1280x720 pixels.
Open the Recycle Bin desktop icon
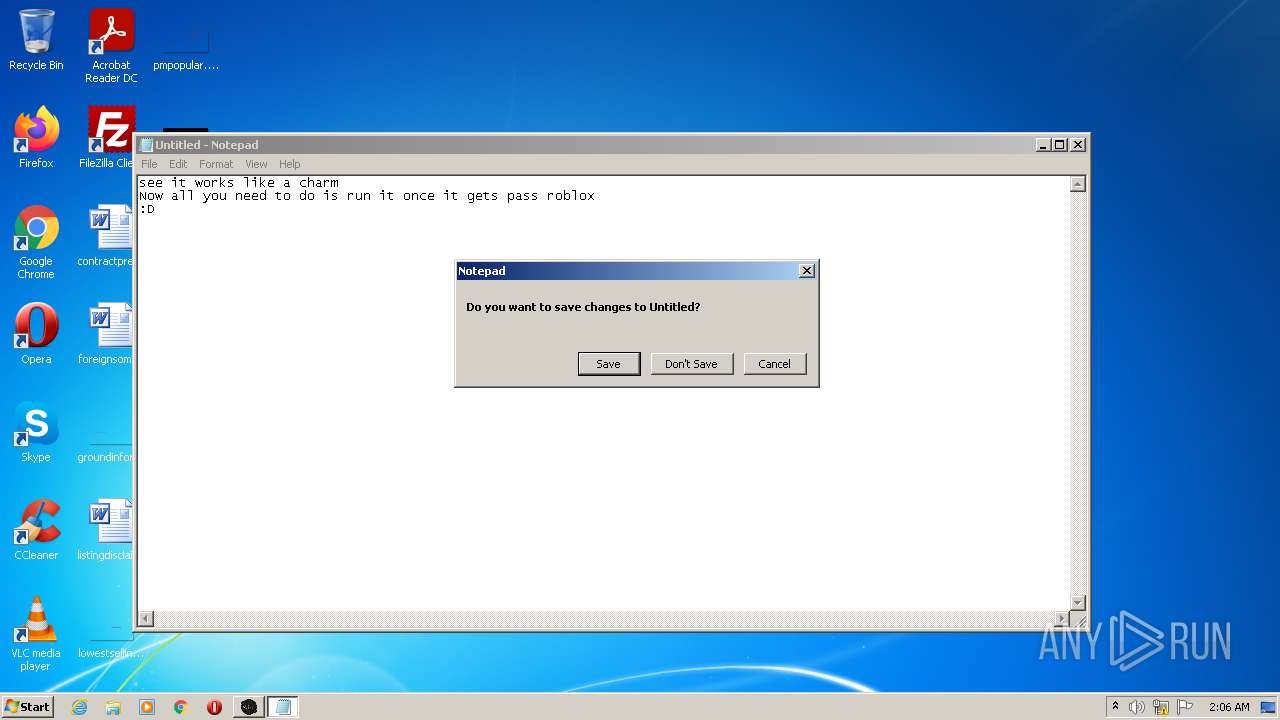click(x=36, y=40)
